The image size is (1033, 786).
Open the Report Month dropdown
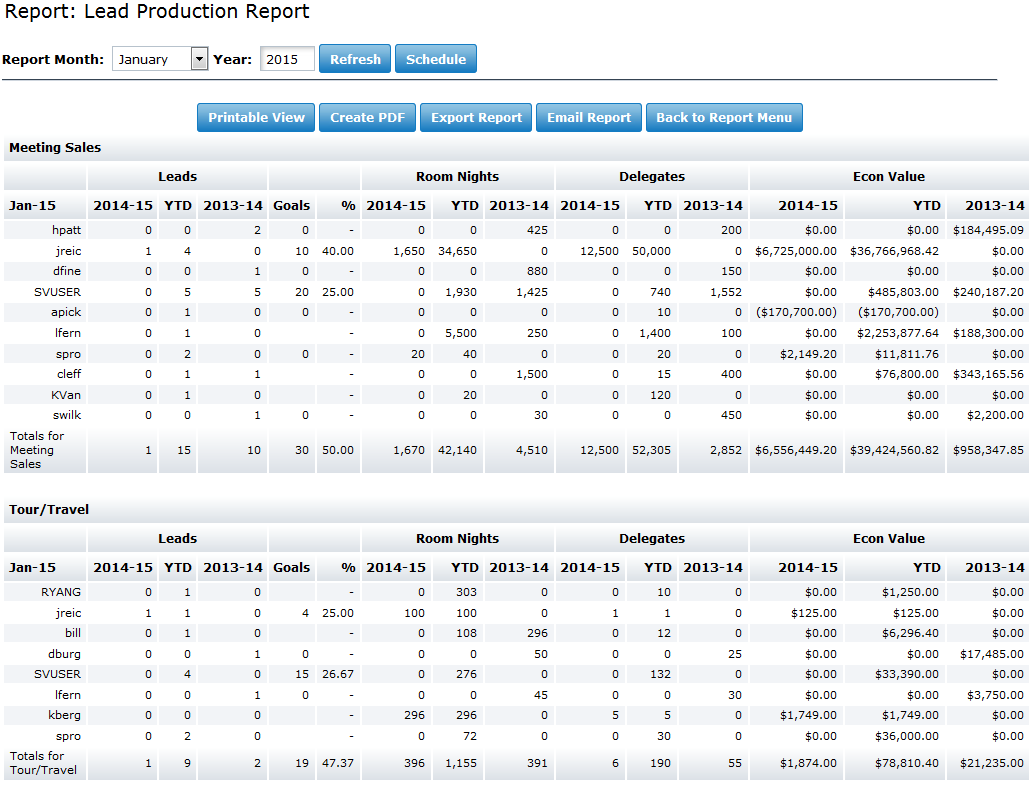pyautogui.click(x=160, y=59)
